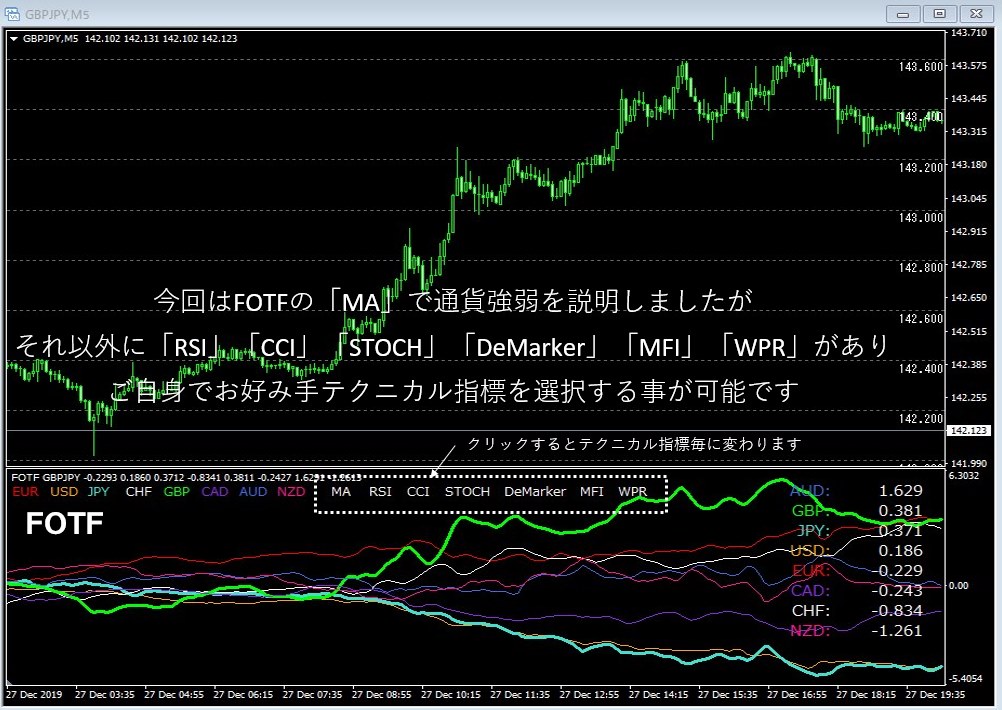Switch to MFI indicator
This screenshot has height=710, width=1002.
(x=592, y=491)
